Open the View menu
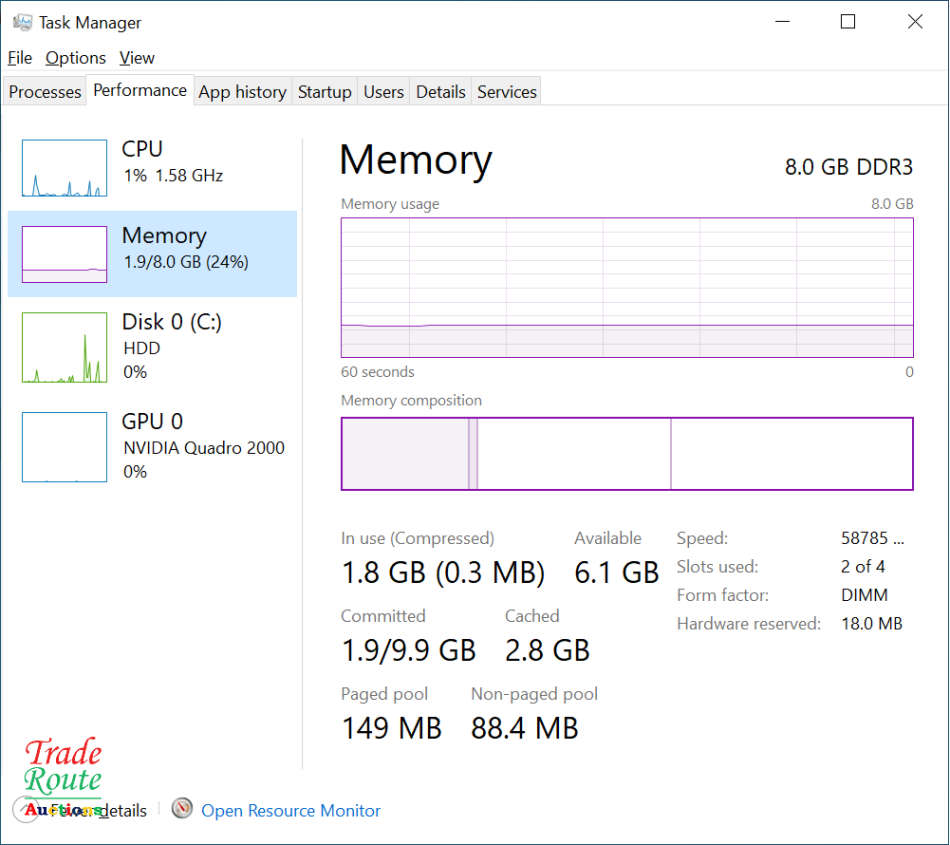Screen dimensions: 950x845 [137, 58]
